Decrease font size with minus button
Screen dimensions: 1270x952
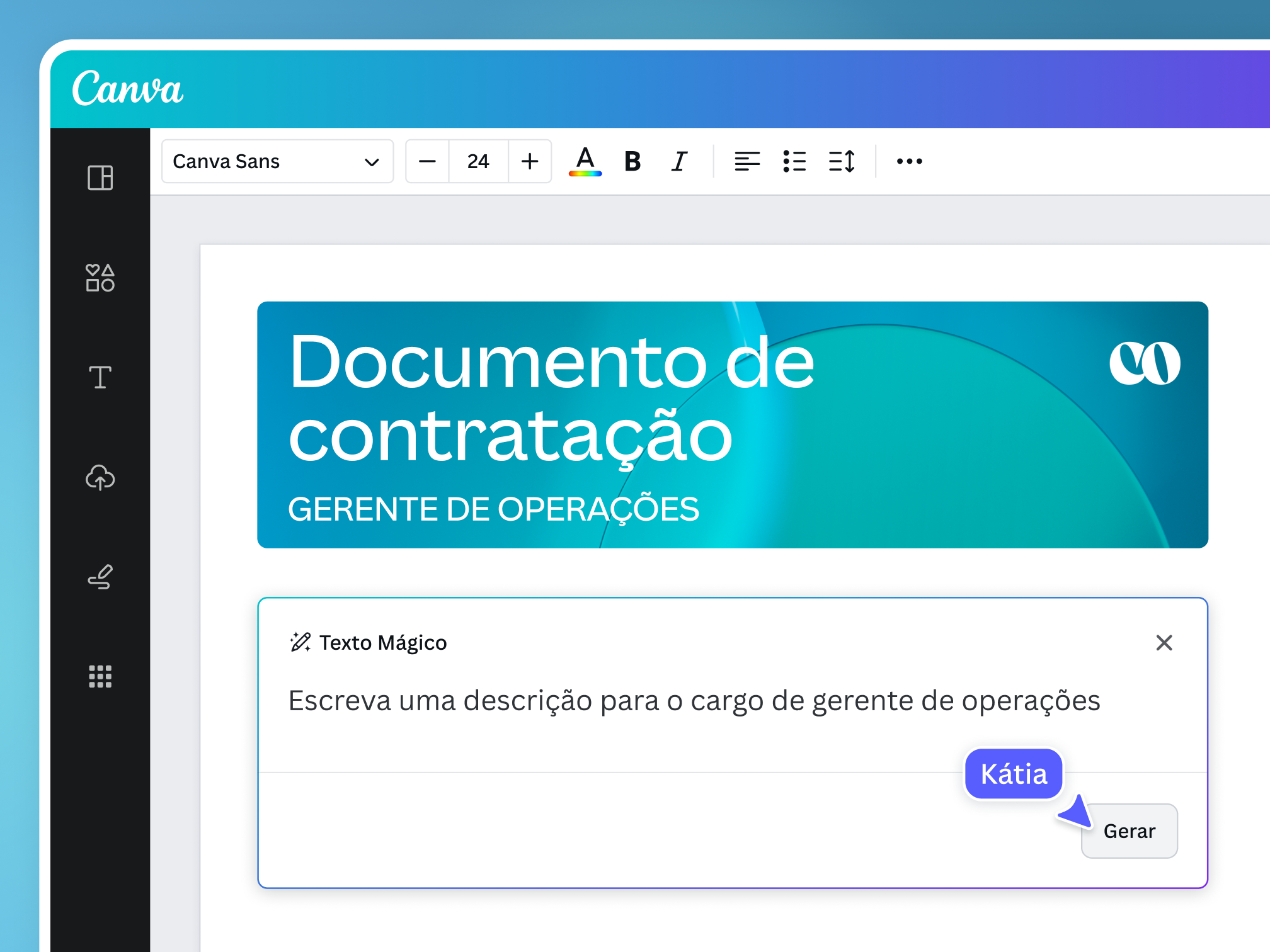point(427,161)
